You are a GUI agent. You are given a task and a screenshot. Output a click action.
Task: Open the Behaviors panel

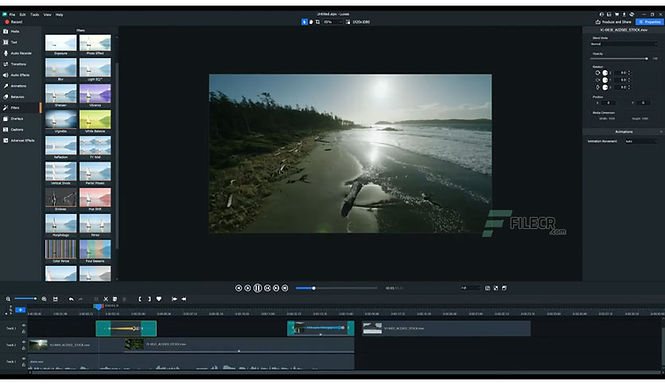pos(15,97)
